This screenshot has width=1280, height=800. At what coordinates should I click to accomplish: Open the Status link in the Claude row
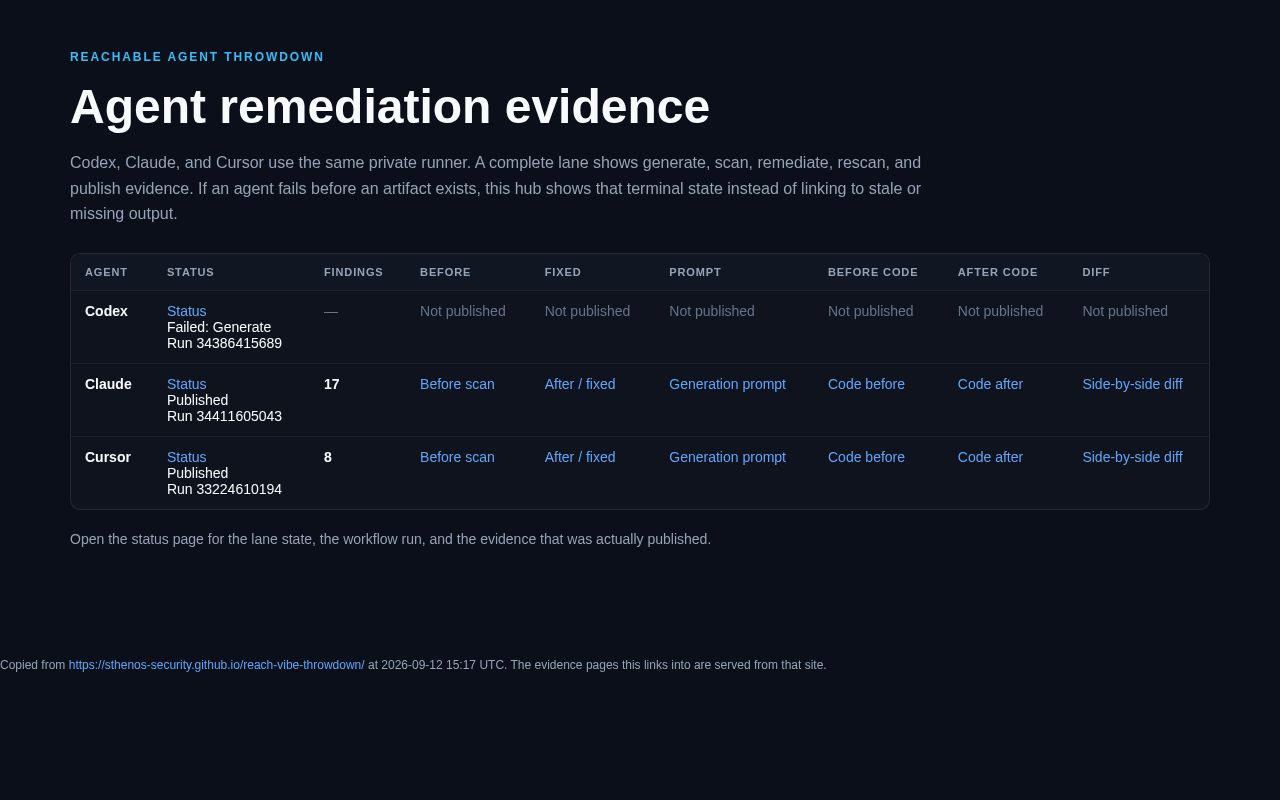pyautogui.click(x=187, y=384)
